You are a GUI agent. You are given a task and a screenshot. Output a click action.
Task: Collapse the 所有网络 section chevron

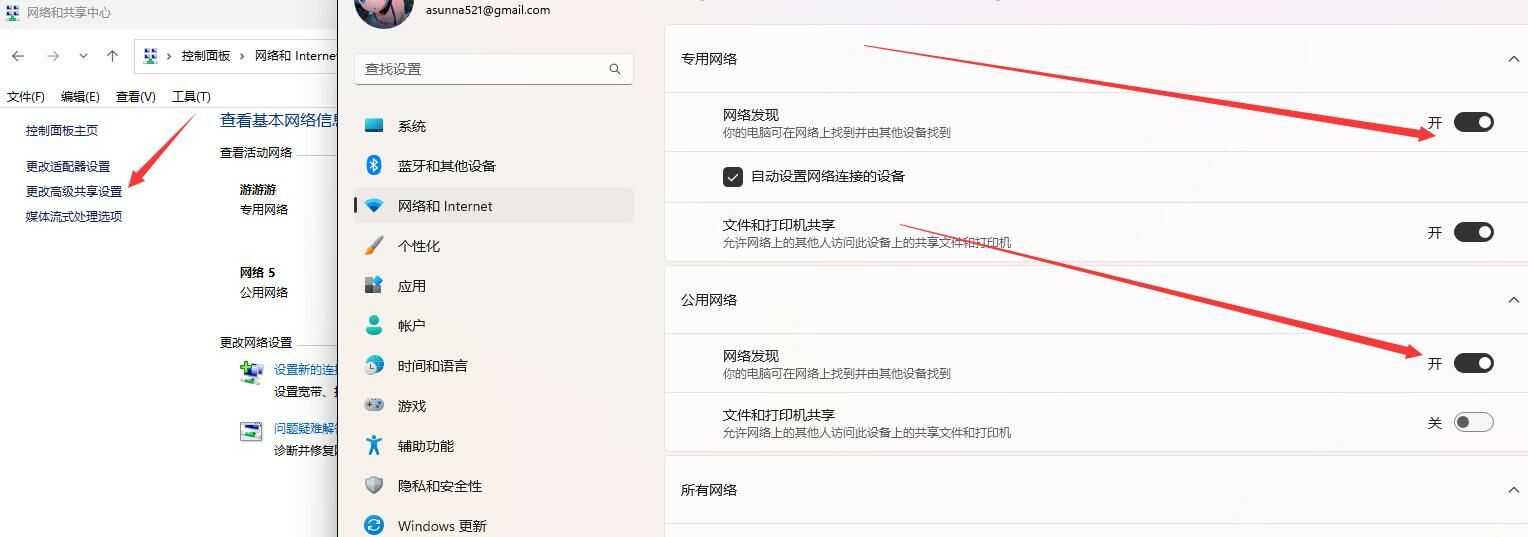tap(1513, 490)
